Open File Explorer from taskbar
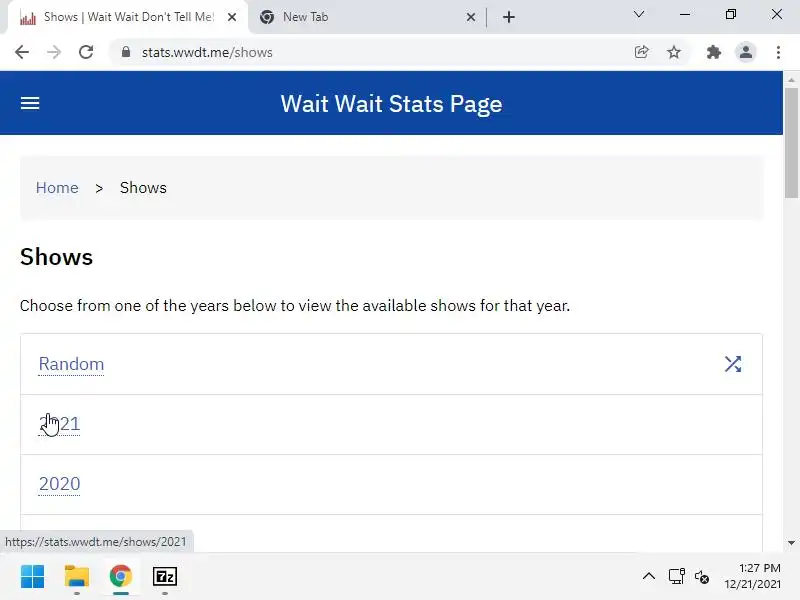The height and width of the screenshot is (600, 800). tap(77, 577)
